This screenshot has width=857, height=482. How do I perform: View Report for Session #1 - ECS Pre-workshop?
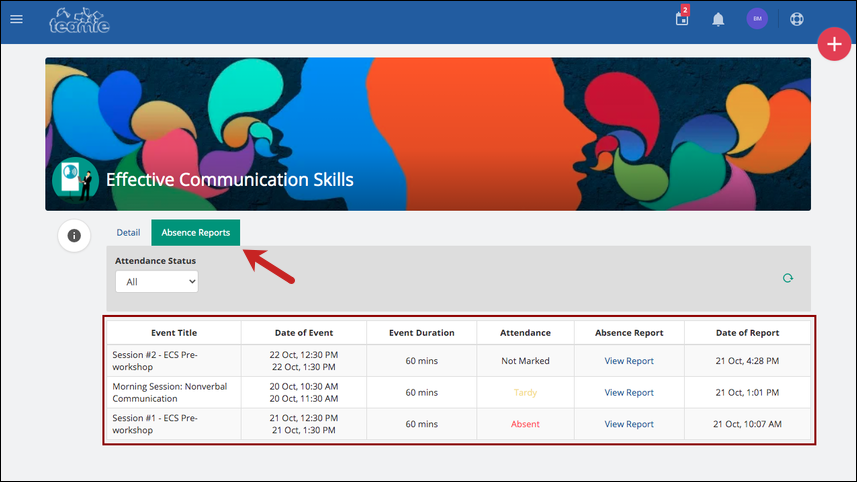(x=629, y=424)
